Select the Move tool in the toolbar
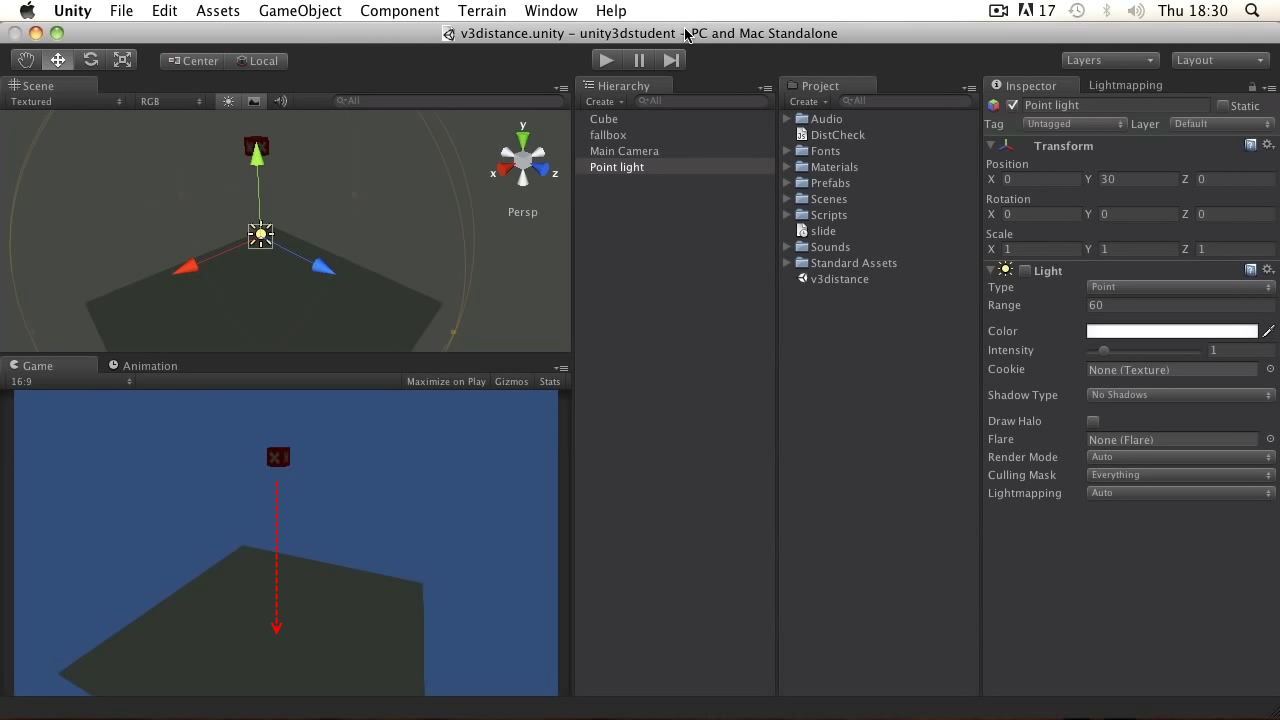The image size is (1280, 720). click(x=58, y=60)
